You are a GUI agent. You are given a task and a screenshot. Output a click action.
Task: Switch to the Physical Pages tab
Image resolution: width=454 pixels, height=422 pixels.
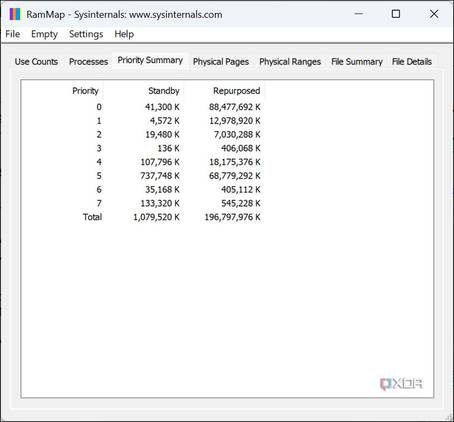[x=221, y=62]
